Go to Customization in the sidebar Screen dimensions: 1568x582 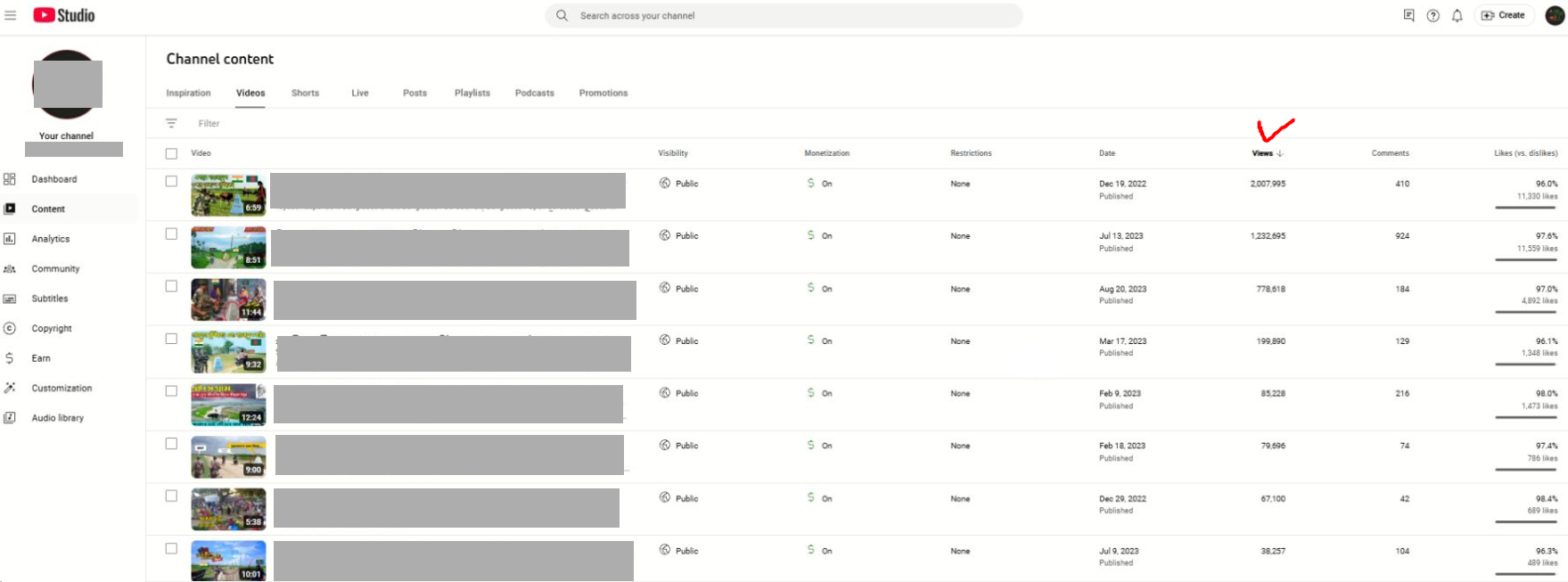62,388
